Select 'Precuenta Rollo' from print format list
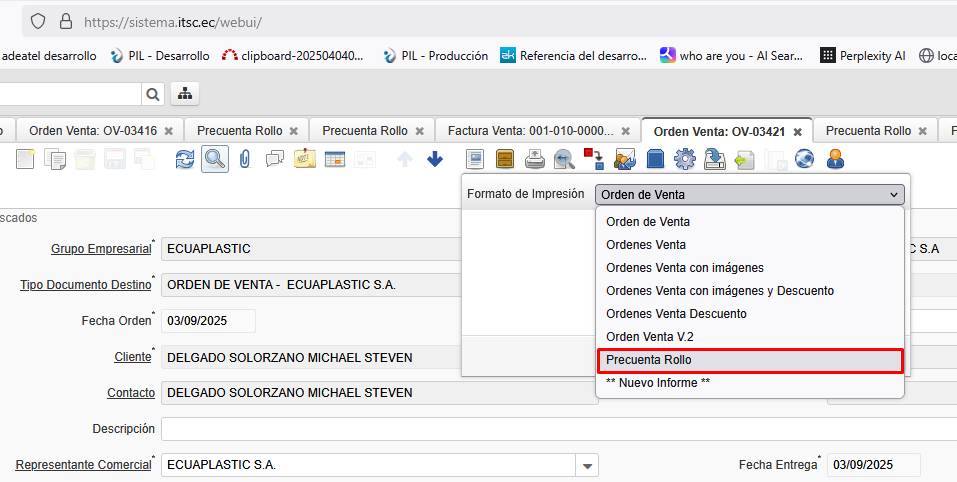 coord(750,360)
